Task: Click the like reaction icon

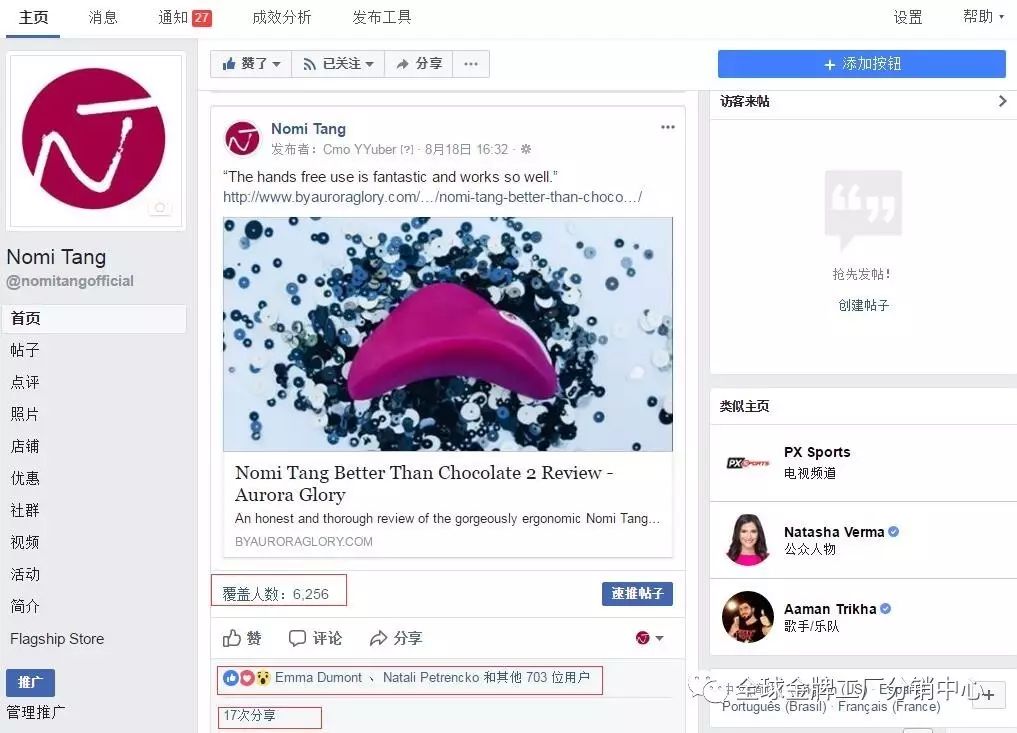Action: [230, 678]
